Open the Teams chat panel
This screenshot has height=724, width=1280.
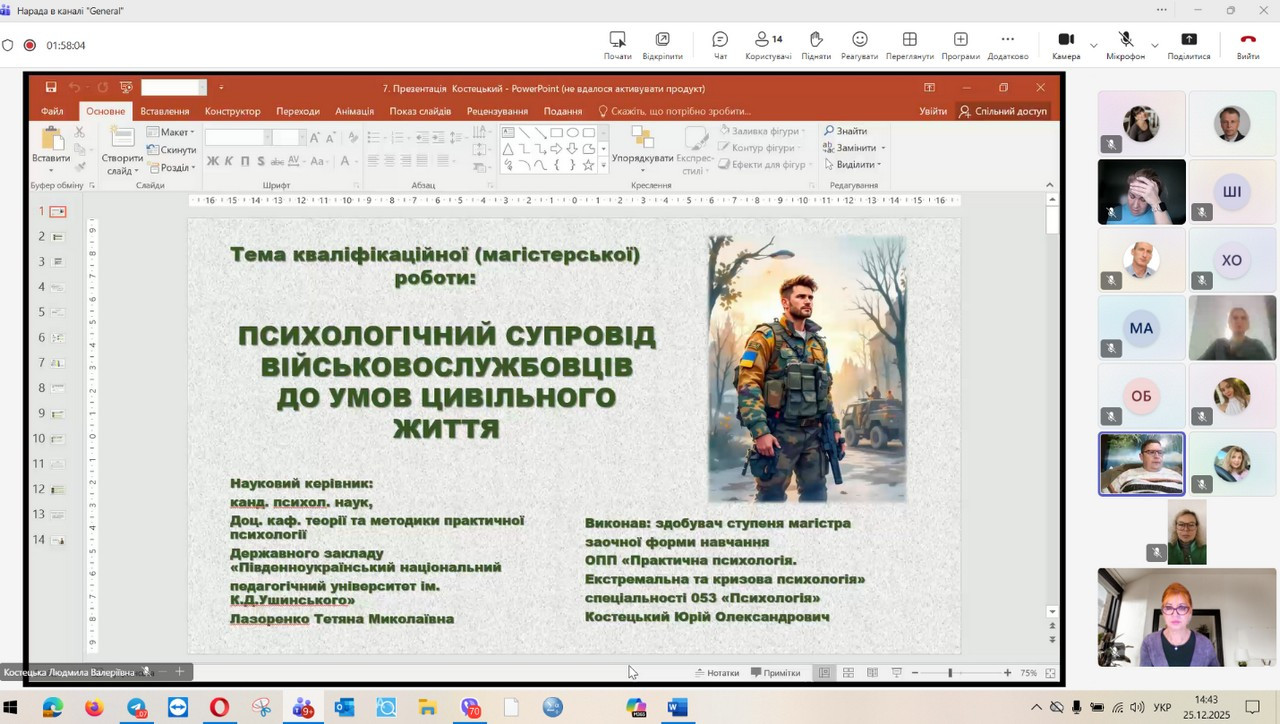coord(720,44)
